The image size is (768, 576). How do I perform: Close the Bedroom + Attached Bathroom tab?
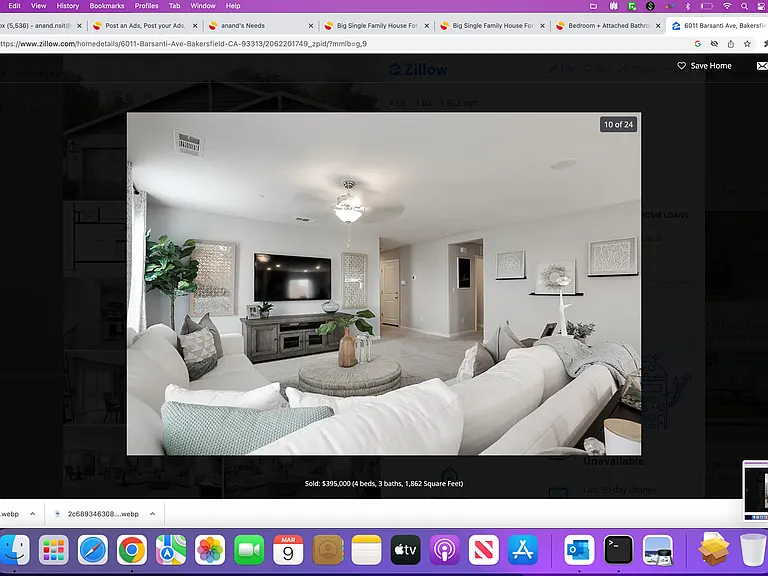(658, 25)
